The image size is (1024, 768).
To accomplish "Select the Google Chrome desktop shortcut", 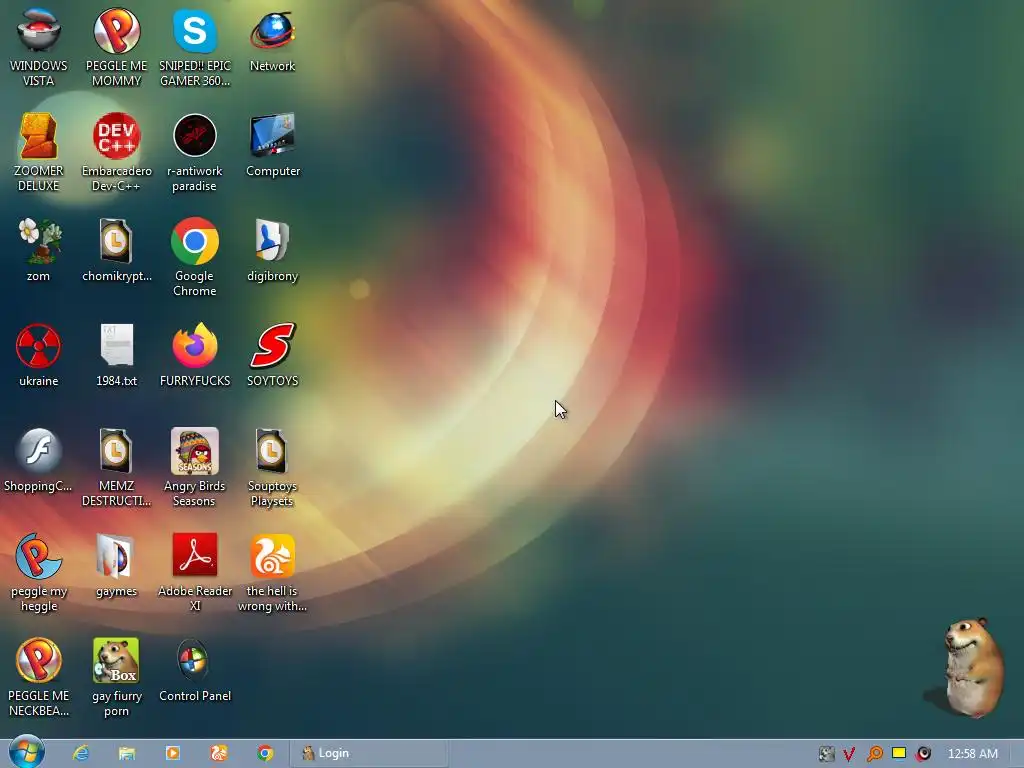I will (195, 258).
